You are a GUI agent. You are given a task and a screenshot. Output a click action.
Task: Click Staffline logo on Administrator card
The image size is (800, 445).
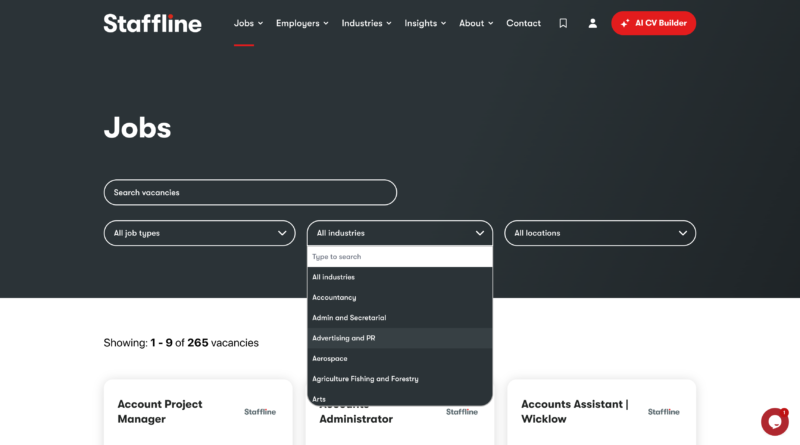tap(462, 412)
